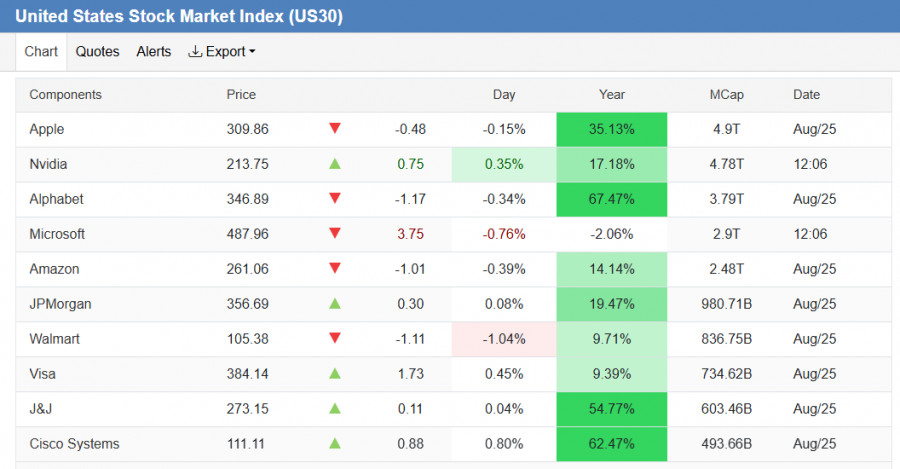The height and width of the screenshot is (469, 900).
Task: Select Apple price 309.86
Action: point(247,129)
